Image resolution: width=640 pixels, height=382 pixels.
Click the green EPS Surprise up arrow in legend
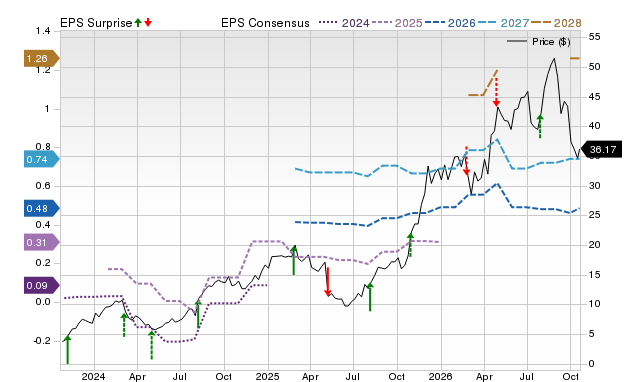tap(138, 23)
